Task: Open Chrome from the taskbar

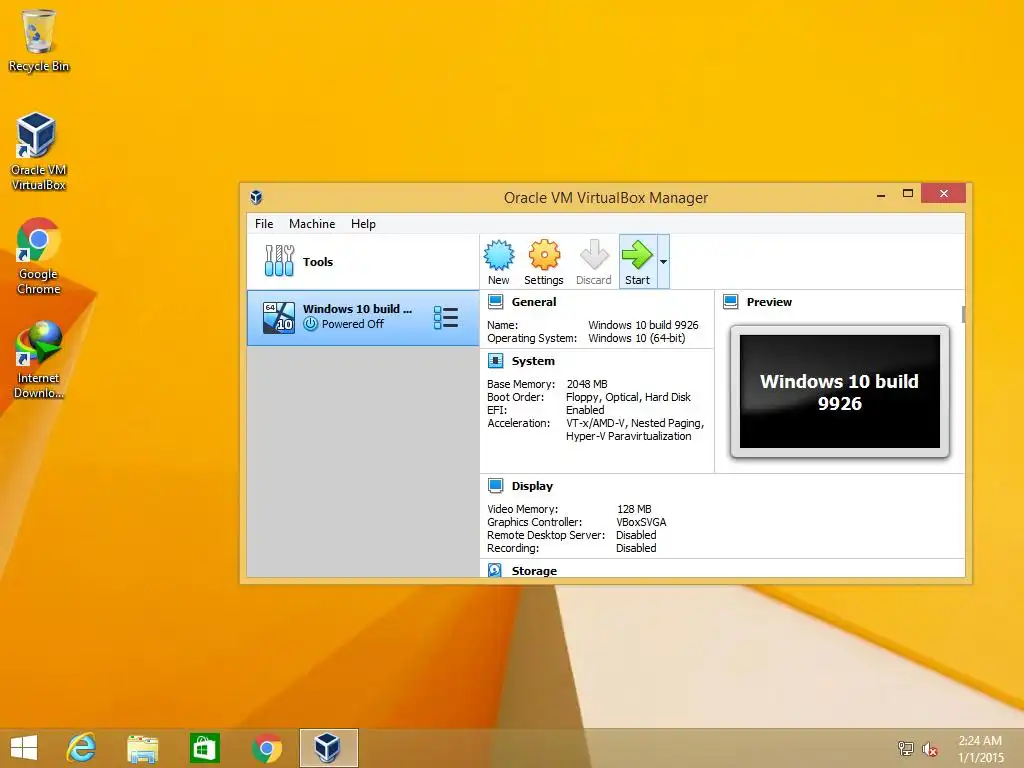Action: coord(266,748)
